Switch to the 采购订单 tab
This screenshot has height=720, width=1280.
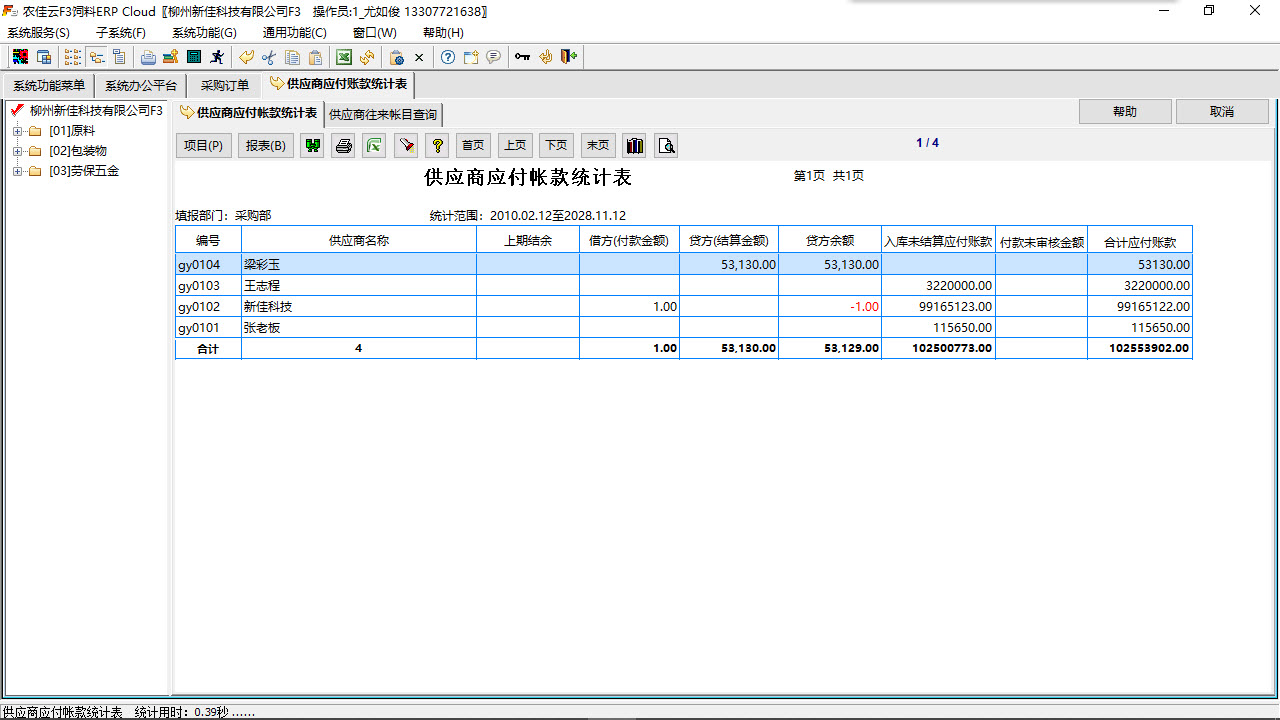point(223,85)
